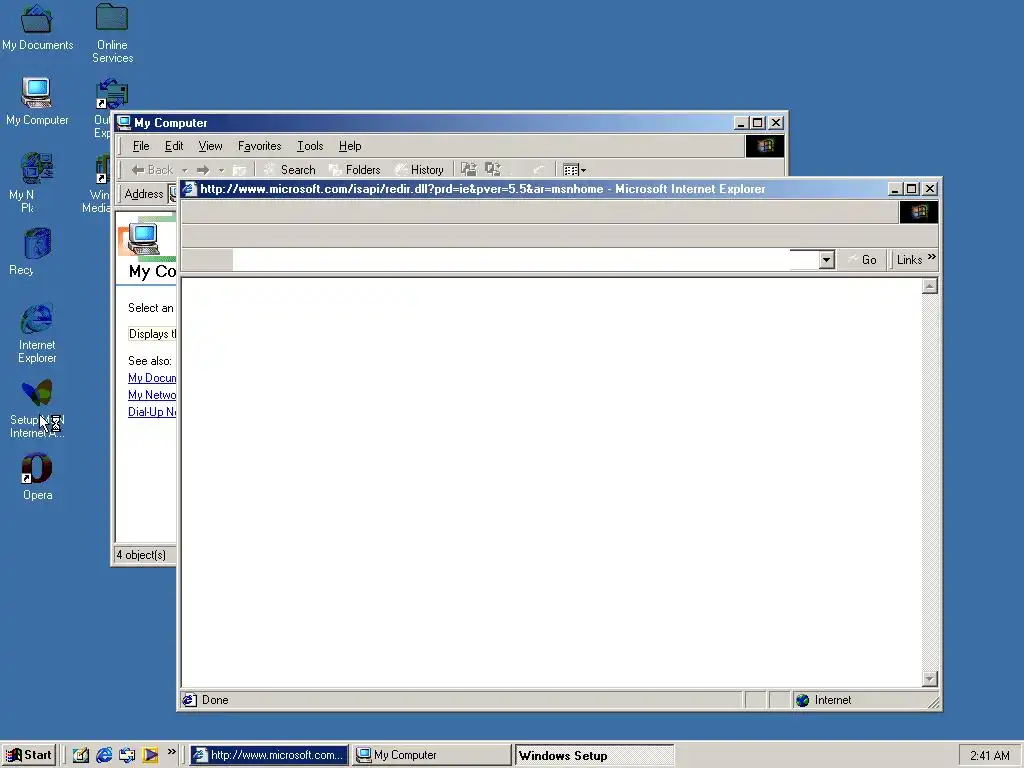Open Favorites menu in My Computer
Viewport: 1024px width, 768px height.
click(259, 146)
